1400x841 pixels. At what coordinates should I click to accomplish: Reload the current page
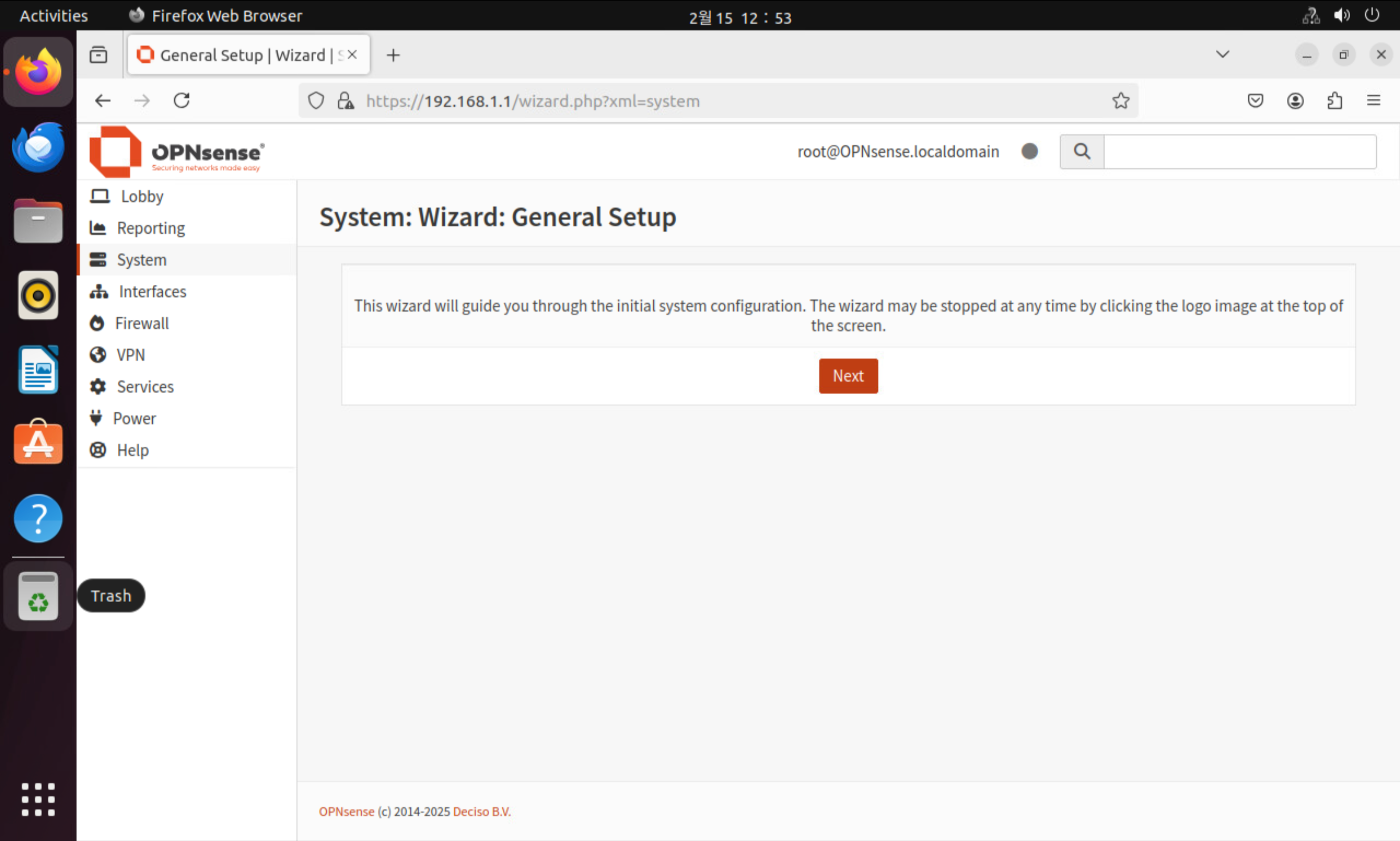click(x=181, y=101)
